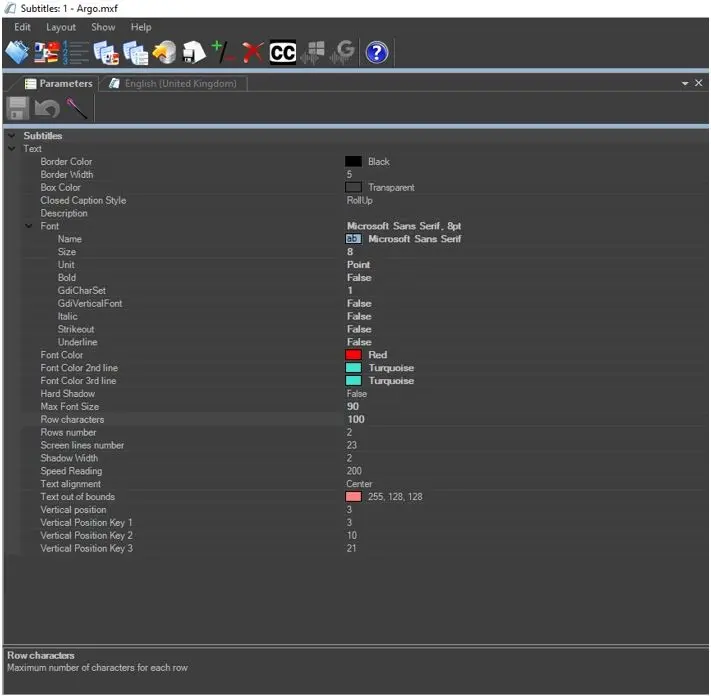The image size is (711, 696).
Task: Click the flags language toolbar icon
Action: point(47,53)
